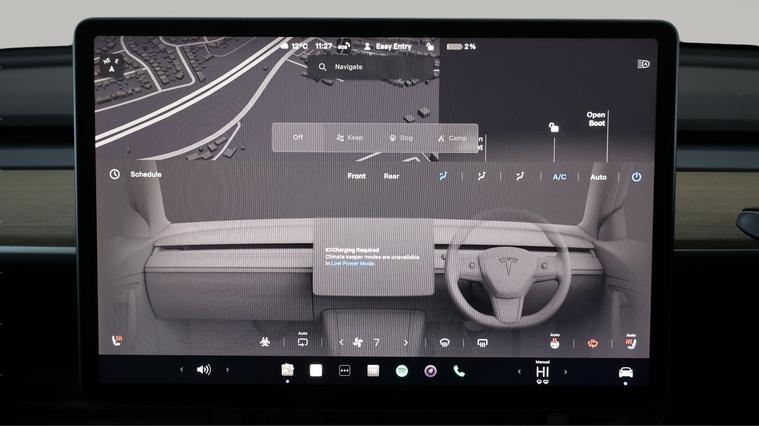This screenshot has width=759, height=426.
Task: Tap the Navigate search field
Action: (x=370, y=67)
